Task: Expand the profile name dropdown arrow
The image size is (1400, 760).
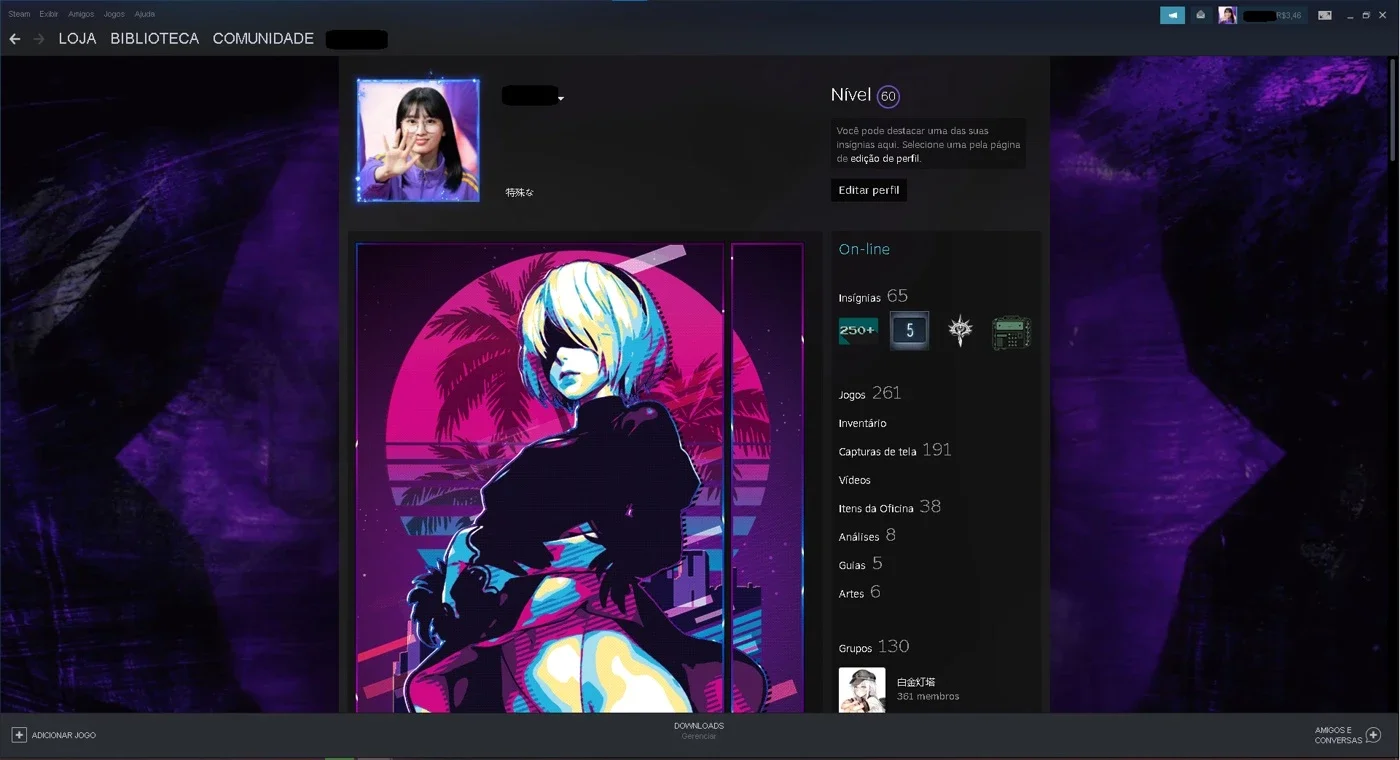Action: pos(562,98)
